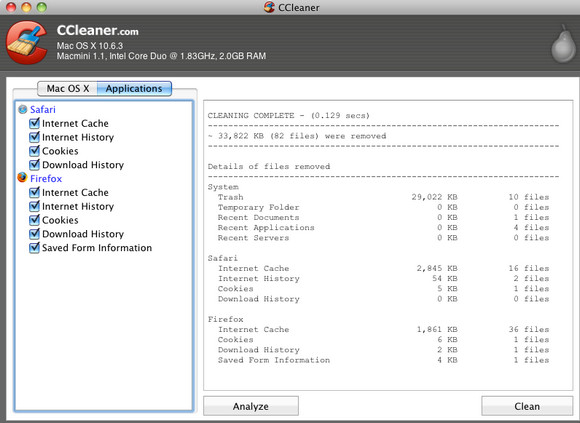
Task: Click 'Saved Form Information' results row
Action: coord(383,360)
